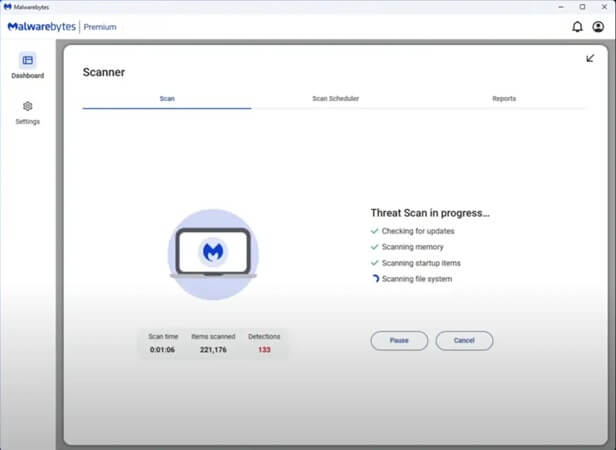This screenshot has width=616, height=450.
Task: Open the account profile icon
Action: pos(598,27)
